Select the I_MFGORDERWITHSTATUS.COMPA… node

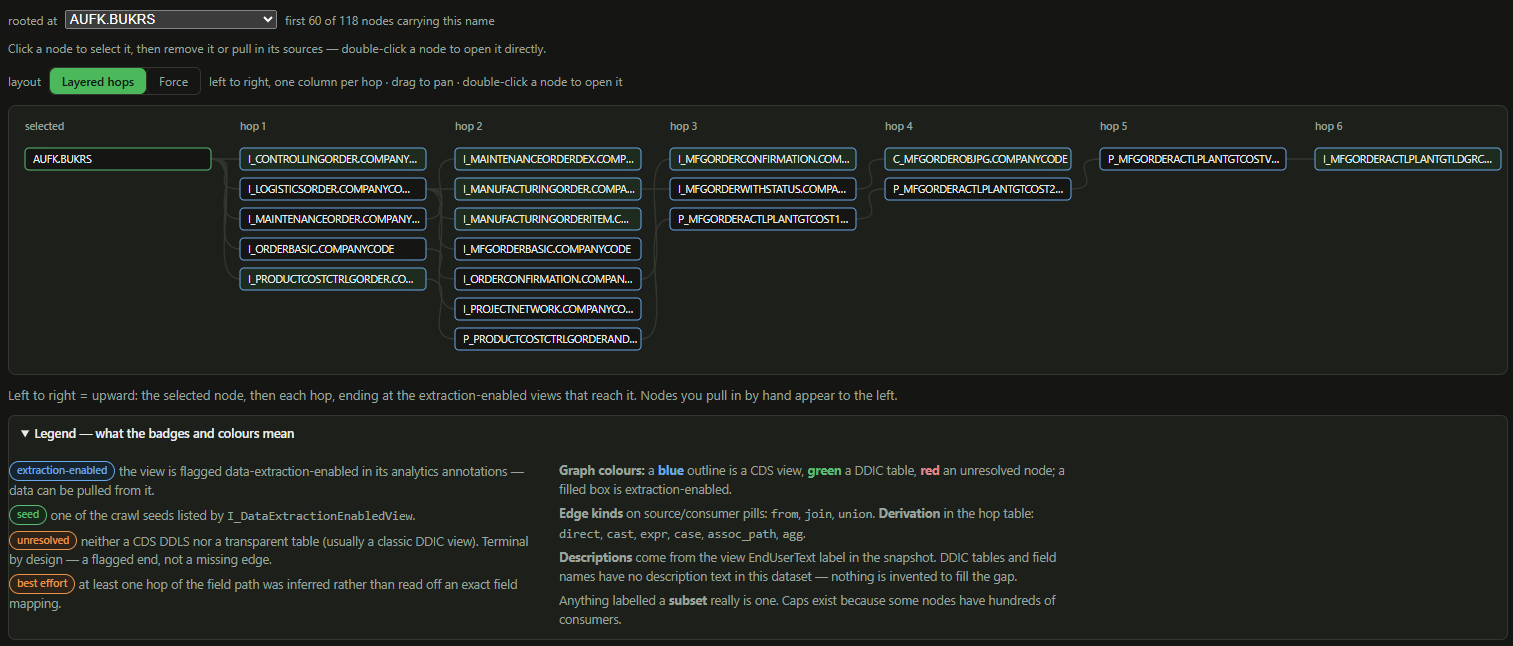[x=763, y=189]
